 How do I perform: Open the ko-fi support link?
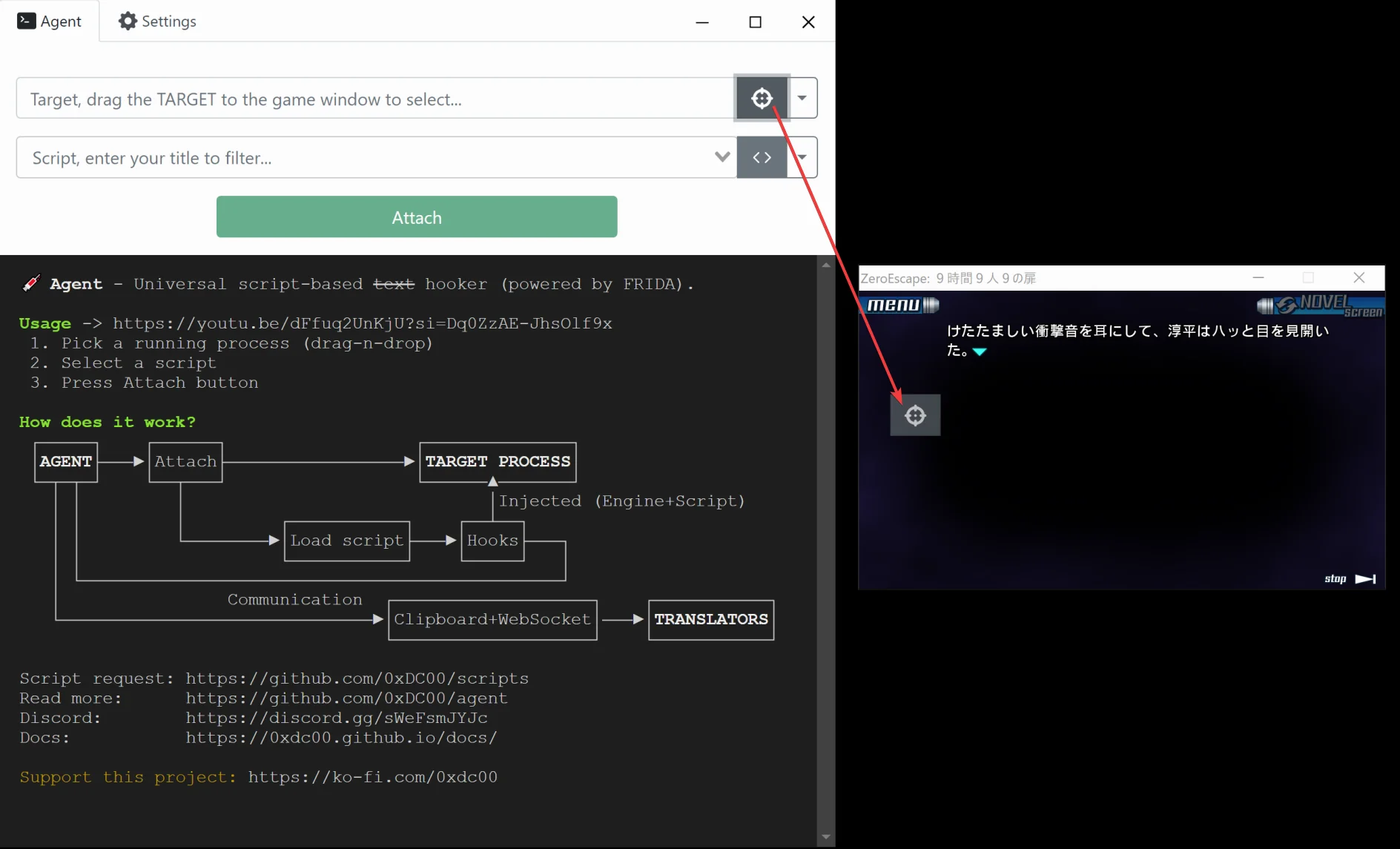372,777
